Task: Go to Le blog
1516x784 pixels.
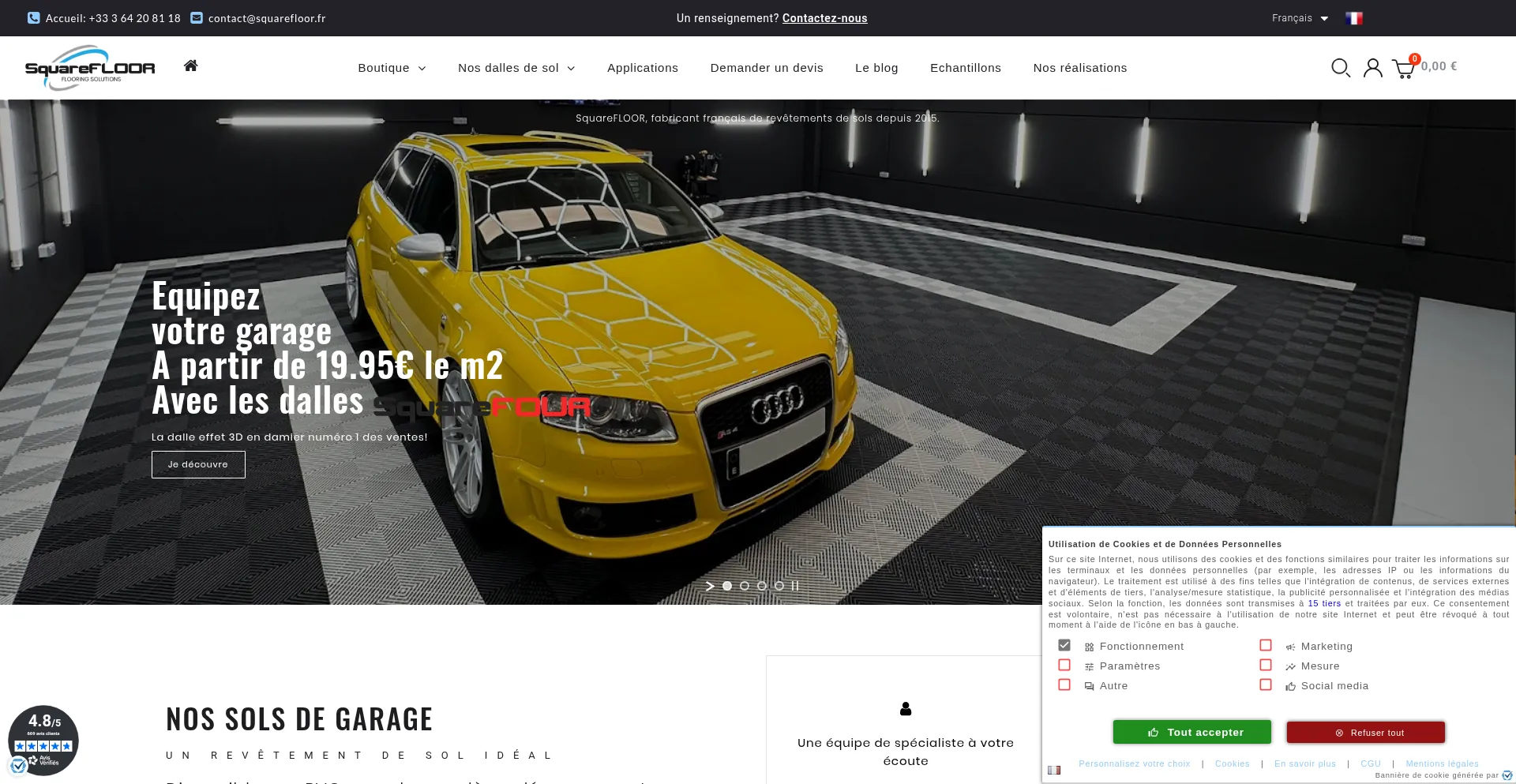Action: (876, 68)
